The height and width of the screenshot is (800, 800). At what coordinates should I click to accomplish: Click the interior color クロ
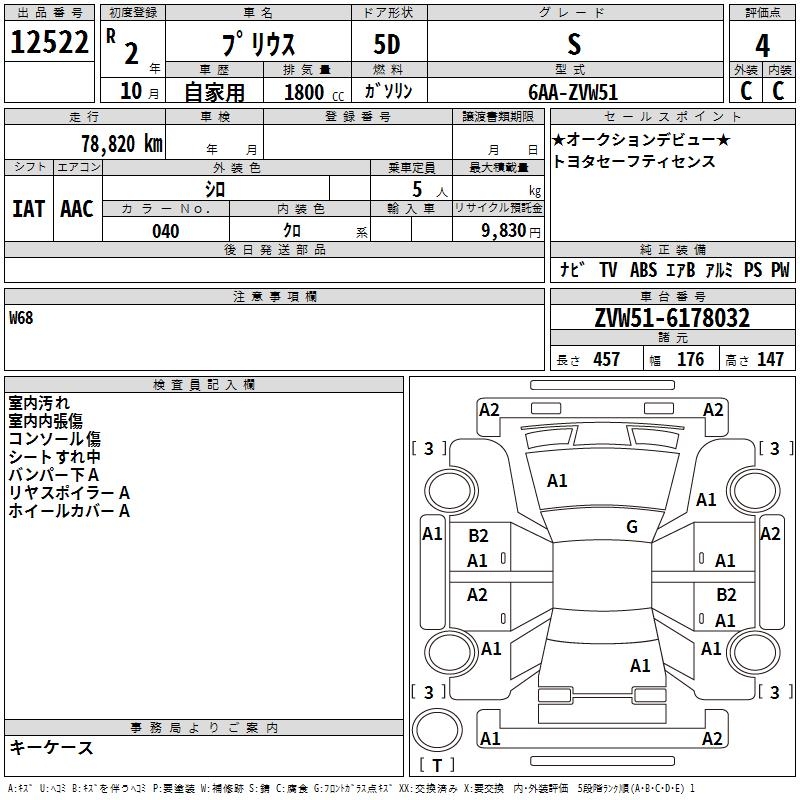tap(292, 231)
